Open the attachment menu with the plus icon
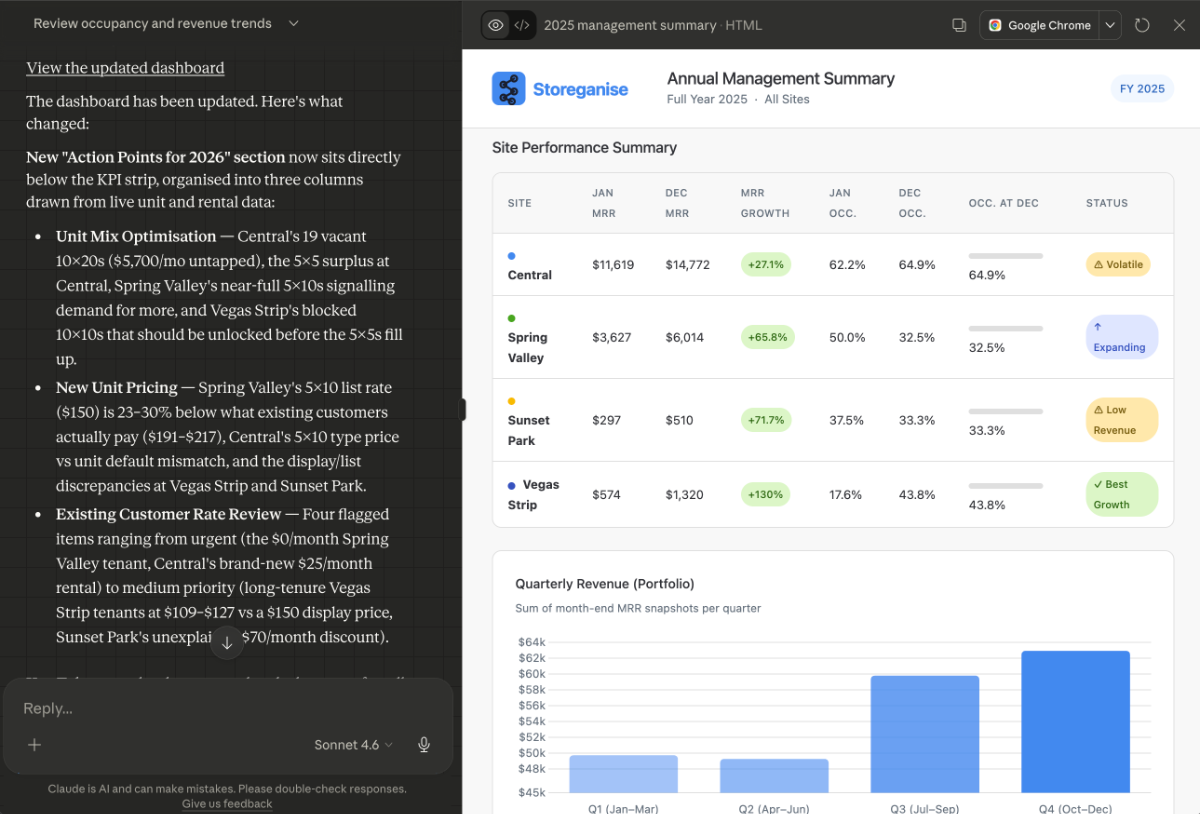The image size is (1200, 814). [x=34, y=745]
